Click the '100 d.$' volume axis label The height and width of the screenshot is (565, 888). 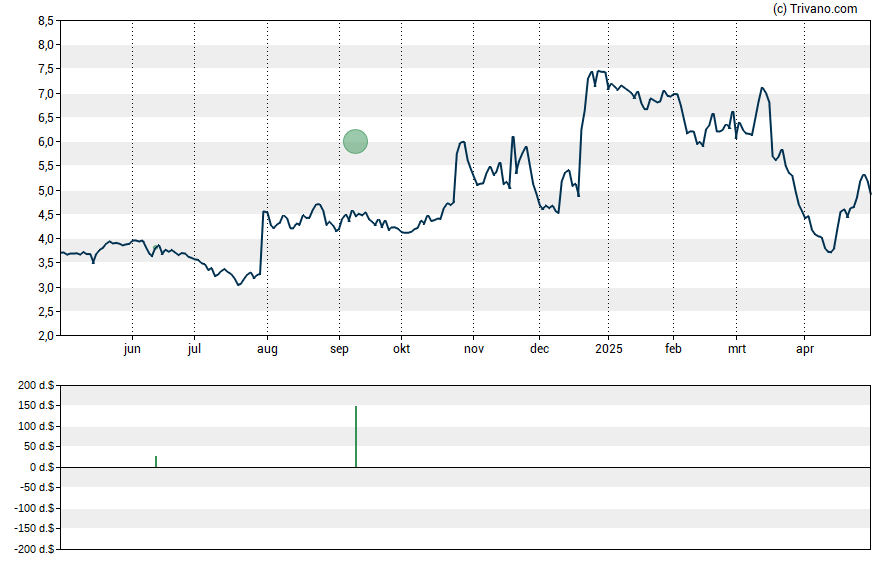[x=36, y=426]
